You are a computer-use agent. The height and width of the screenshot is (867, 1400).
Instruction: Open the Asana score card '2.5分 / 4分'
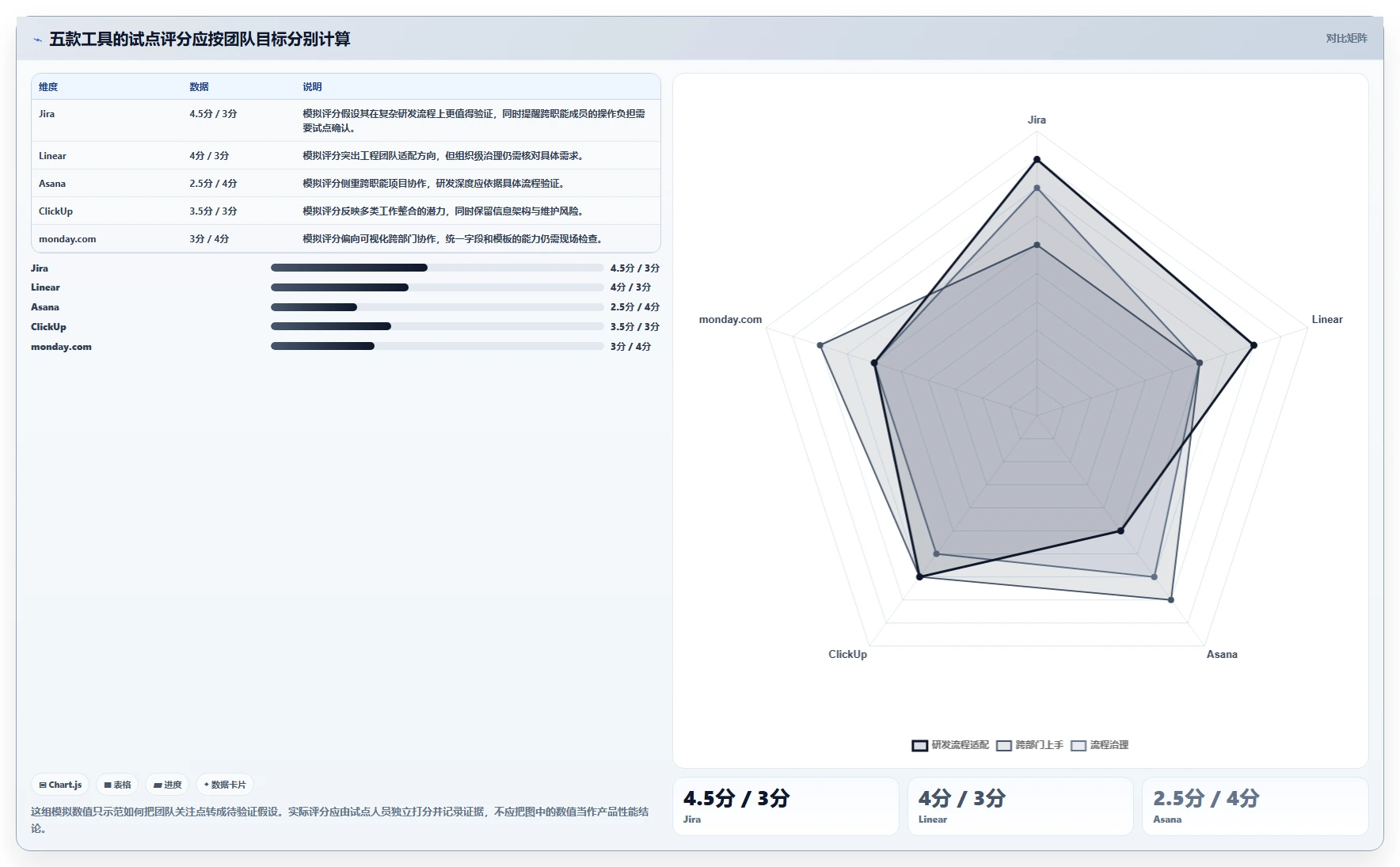tap(1255, 806)
